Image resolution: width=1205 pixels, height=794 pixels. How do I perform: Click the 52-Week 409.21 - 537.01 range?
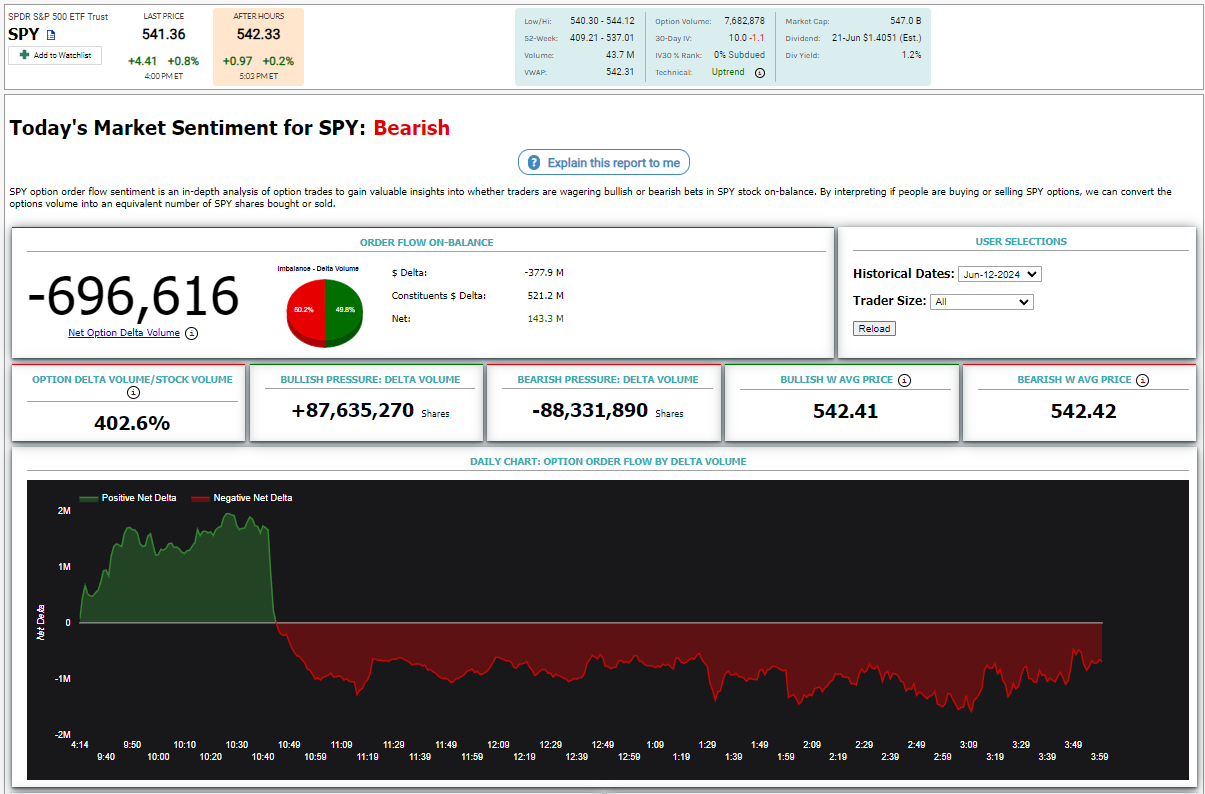pos(602,38)
